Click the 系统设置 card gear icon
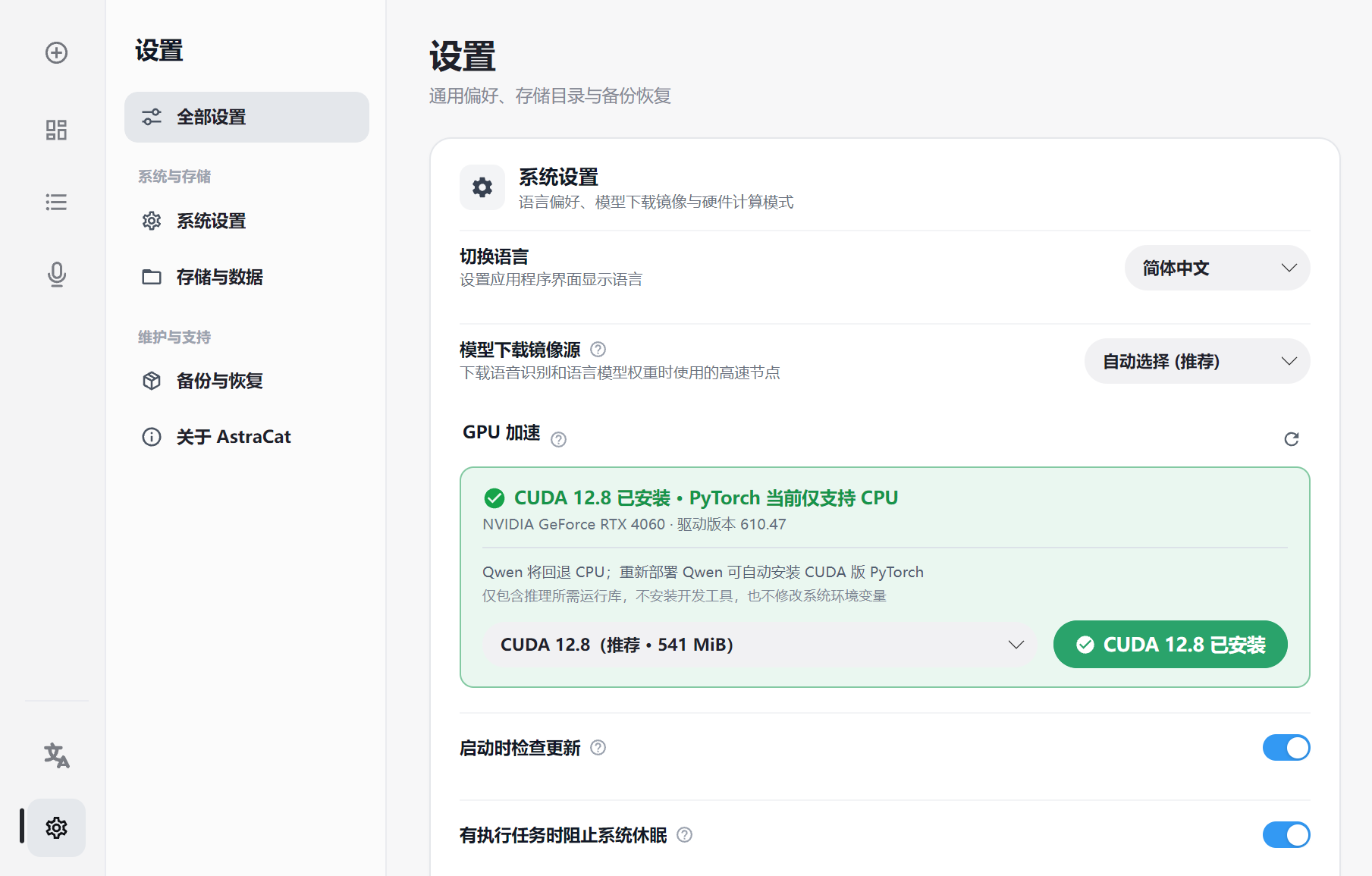1372x876 pixels. (482, 187)
